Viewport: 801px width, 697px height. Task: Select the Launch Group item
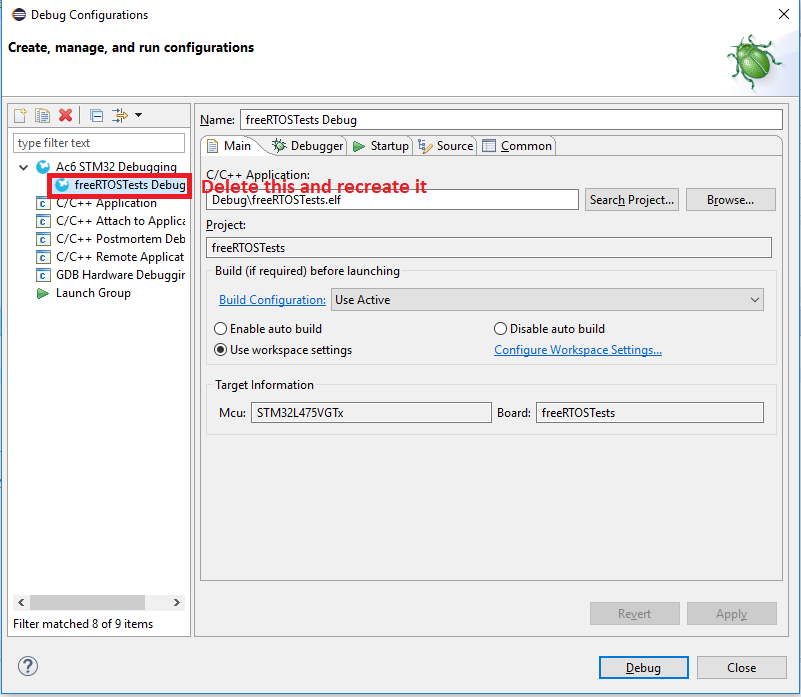point(92,293)
